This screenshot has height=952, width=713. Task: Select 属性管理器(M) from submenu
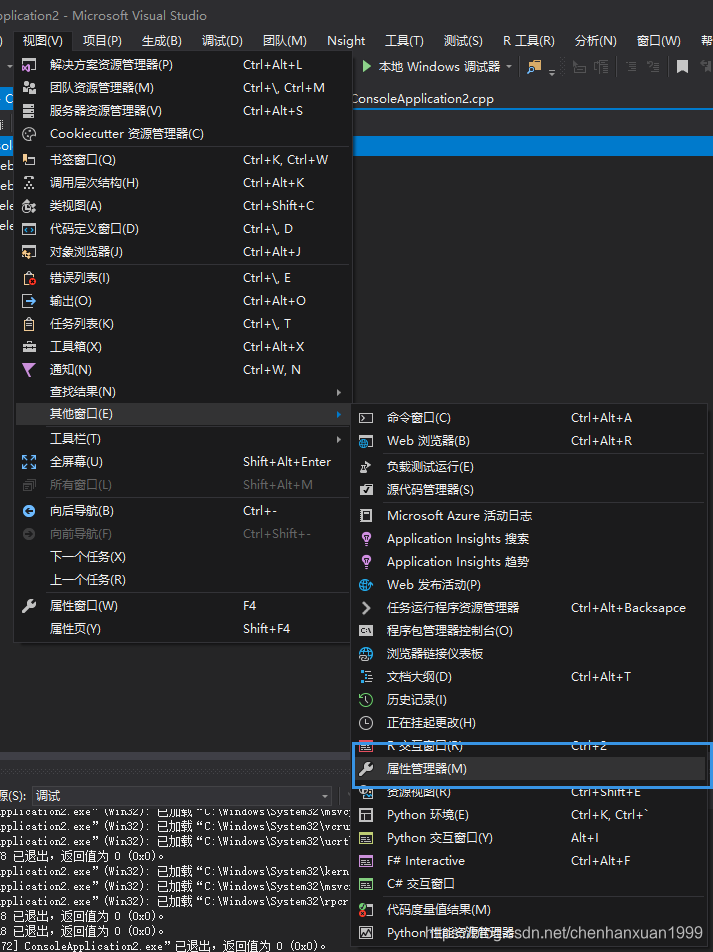tap(529, 769)
